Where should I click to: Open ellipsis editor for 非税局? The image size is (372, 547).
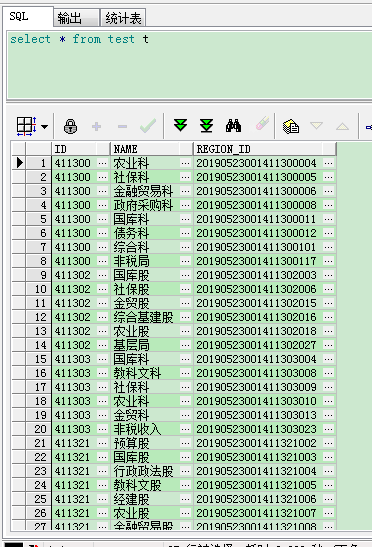point(185,261)
